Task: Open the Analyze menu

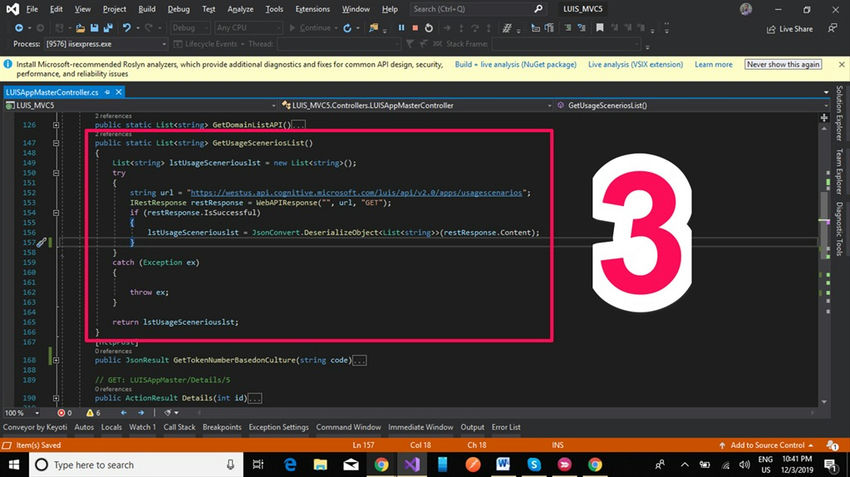Action: 239,9
